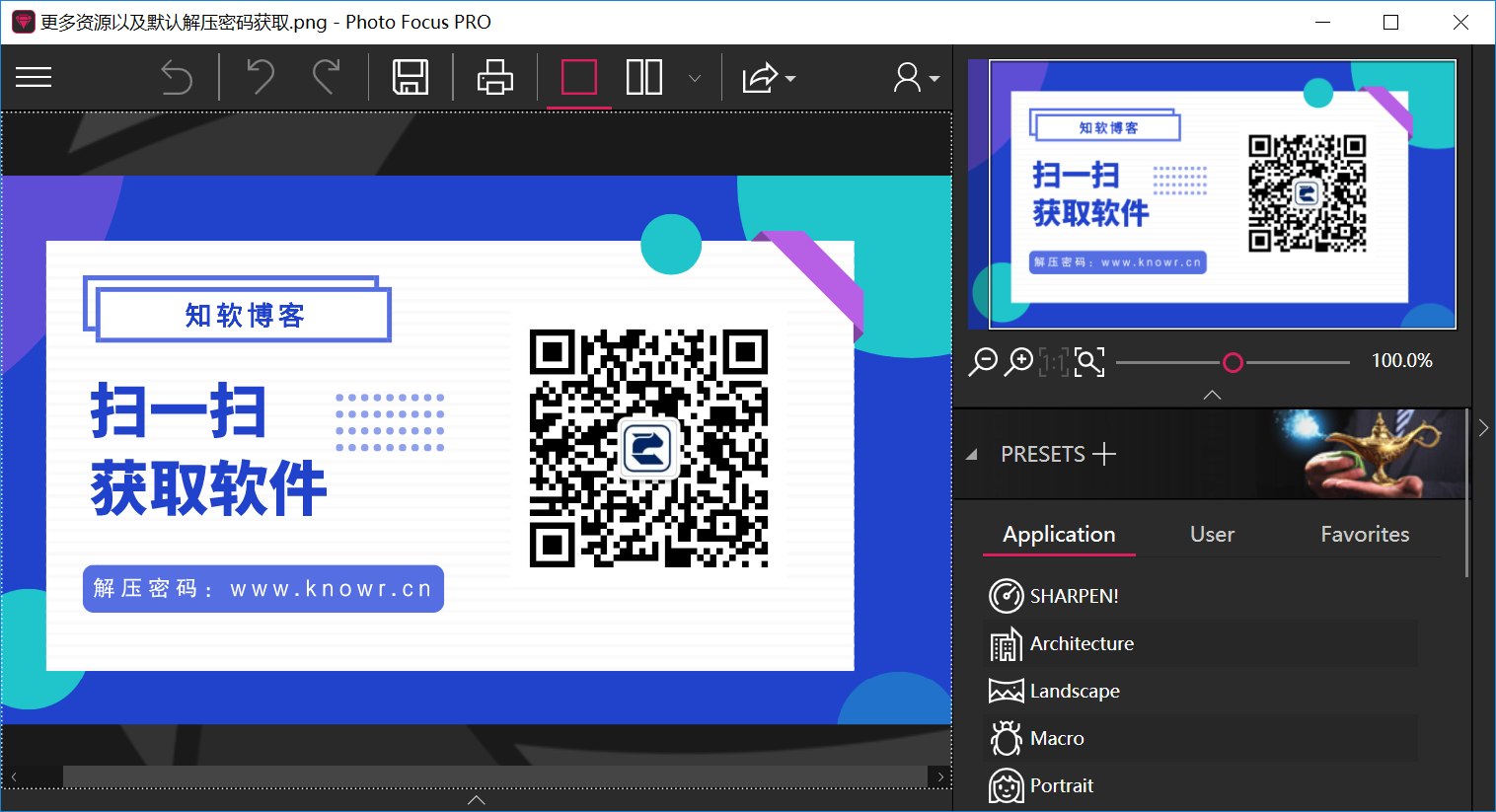The height and width of the screenshot is (812, 1496).
Task: Minimize the Photo Focus PRO window
Action: 1323,22
